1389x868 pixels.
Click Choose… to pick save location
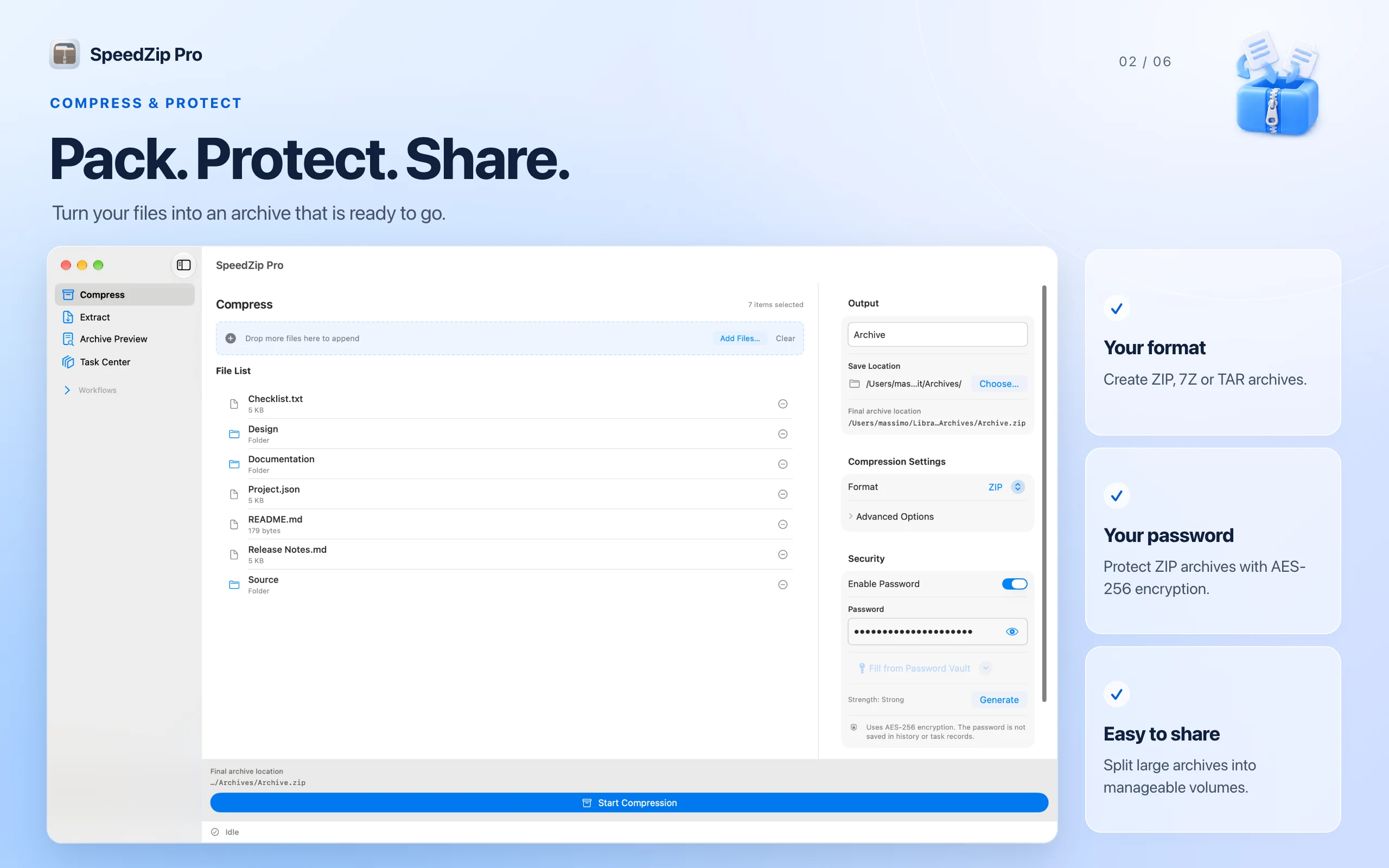tap(999, 384)
